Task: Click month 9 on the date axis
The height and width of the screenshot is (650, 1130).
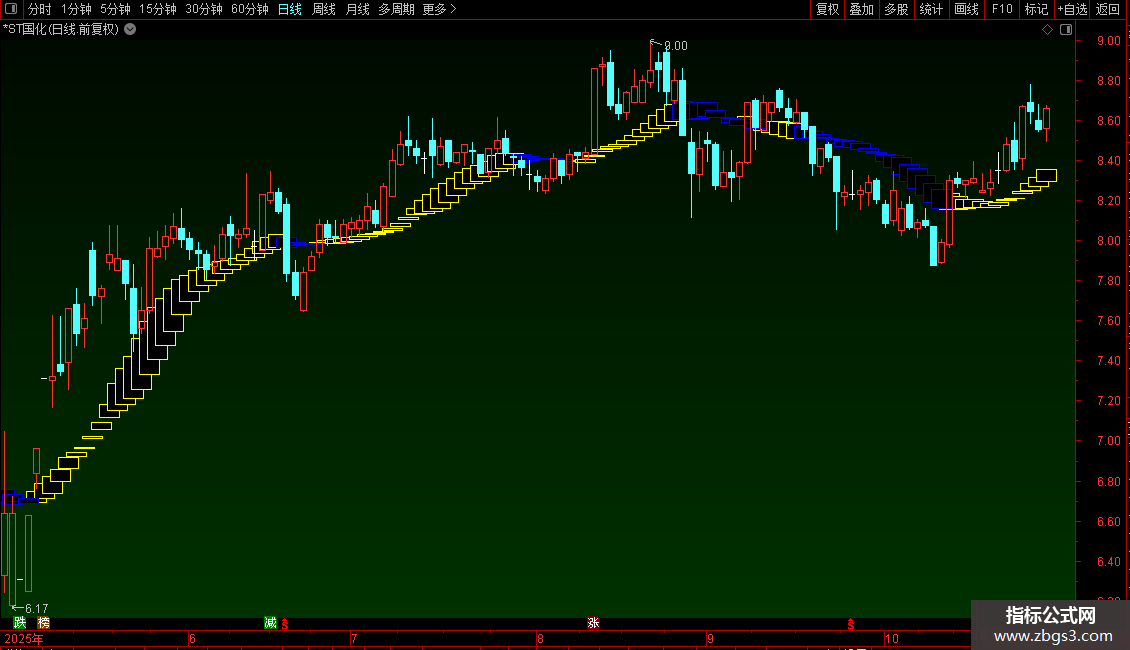Action: tap(710, 638)
